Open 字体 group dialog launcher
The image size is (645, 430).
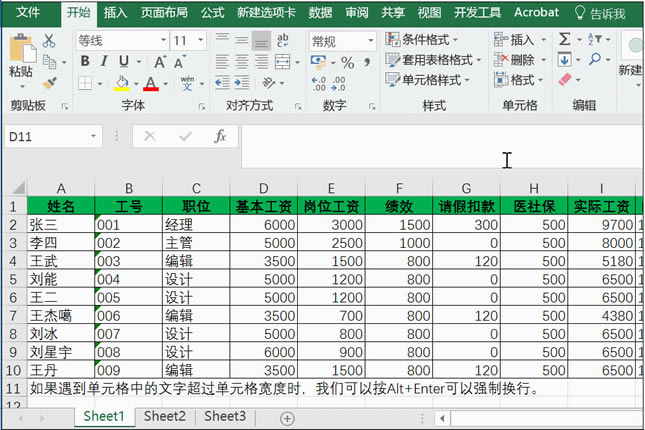pos(202,107)
